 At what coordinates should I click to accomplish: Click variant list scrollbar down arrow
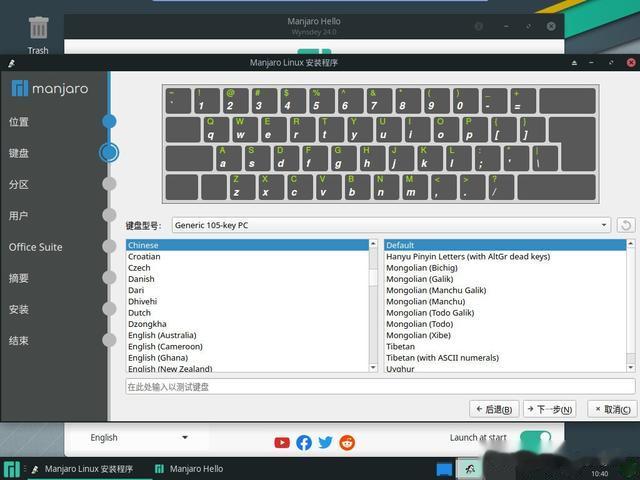tap(631, 368)
